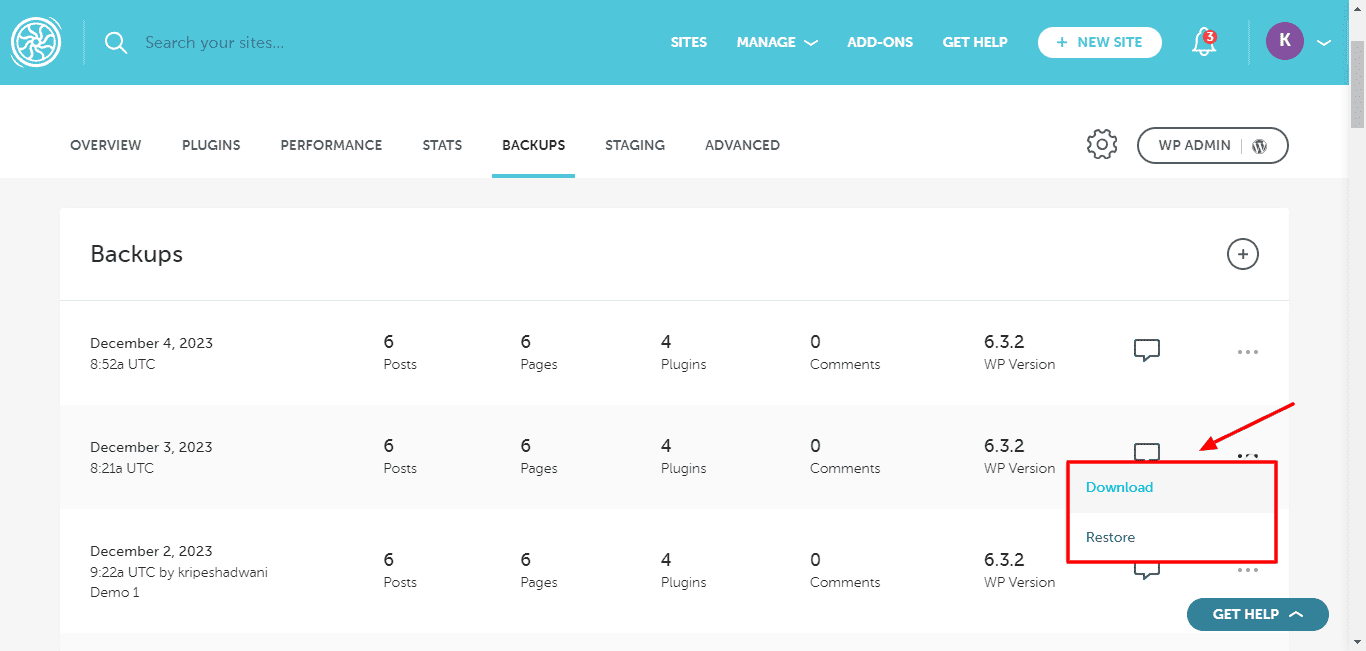This screenshot has height=651, width=1366.
Task: Click the WP Admin button
Action: [1212, 145]
